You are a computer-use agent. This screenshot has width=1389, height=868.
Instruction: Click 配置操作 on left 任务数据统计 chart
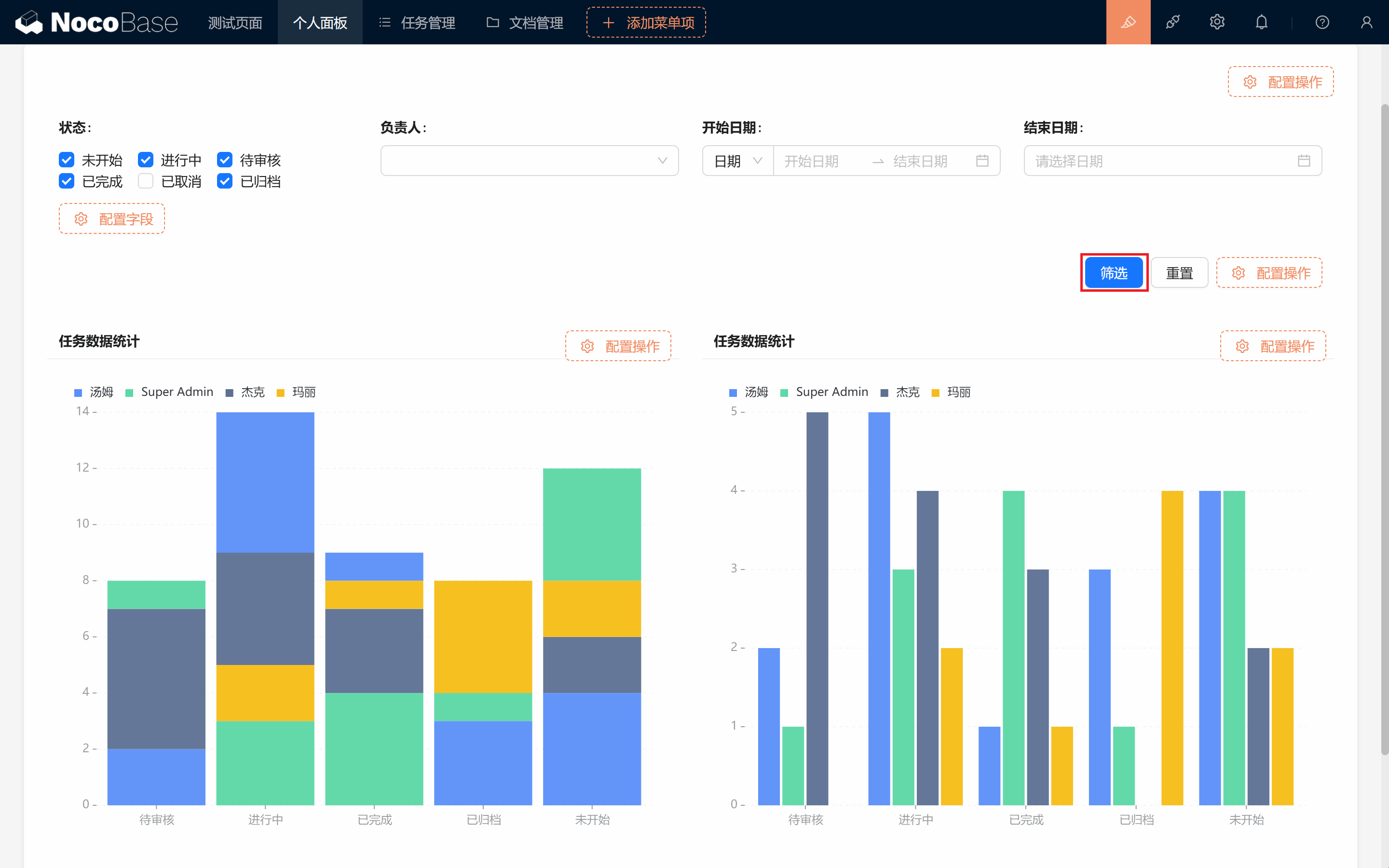[618, 346]
